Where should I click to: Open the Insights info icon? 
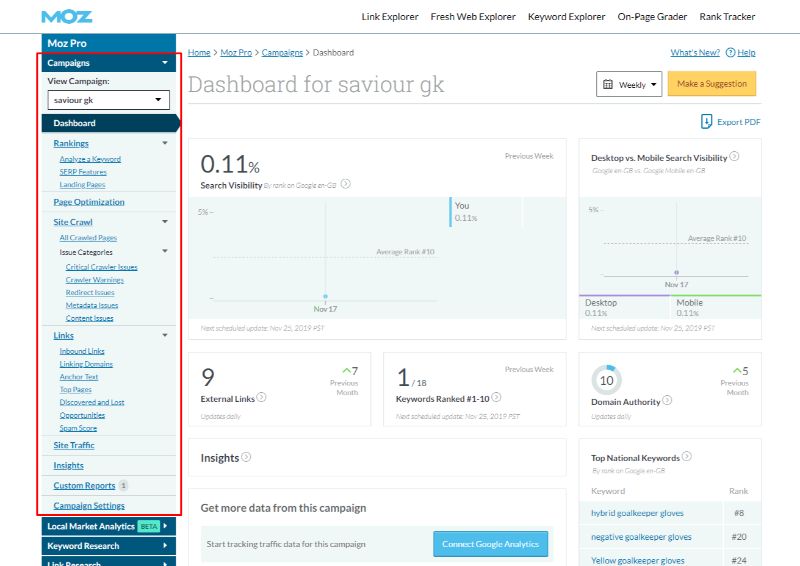click(246, 457)
